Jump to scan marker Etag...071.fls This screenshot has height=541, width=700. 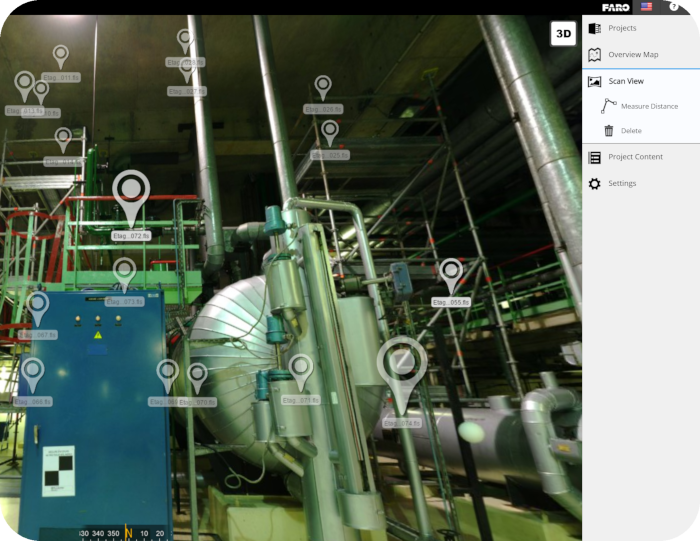click(300, 372)
